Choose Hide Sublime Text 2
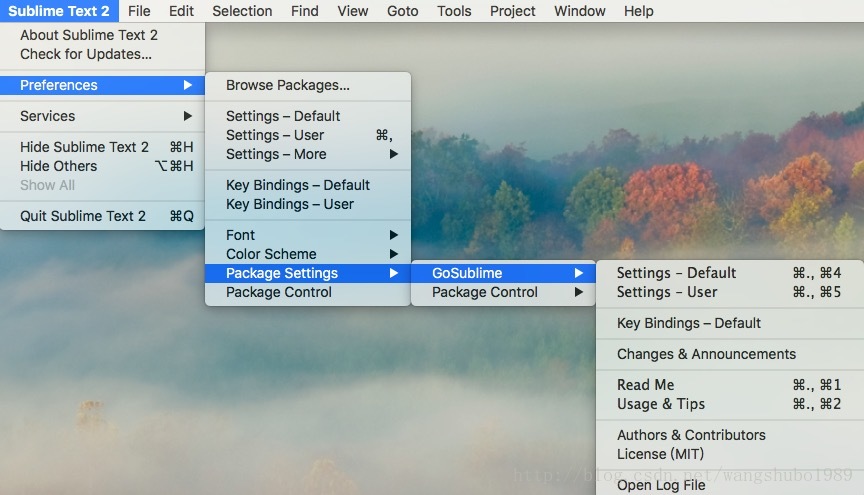The width and height of the screenshot is (864, 495). tap(102, 147)
